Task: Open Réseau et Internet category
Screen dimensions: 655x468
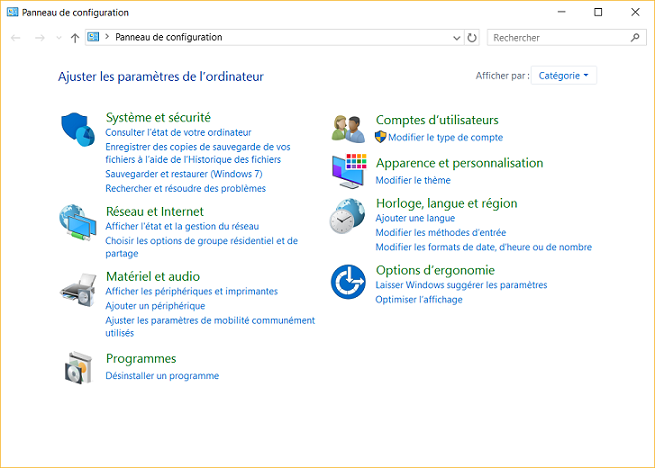Action: 155,211
